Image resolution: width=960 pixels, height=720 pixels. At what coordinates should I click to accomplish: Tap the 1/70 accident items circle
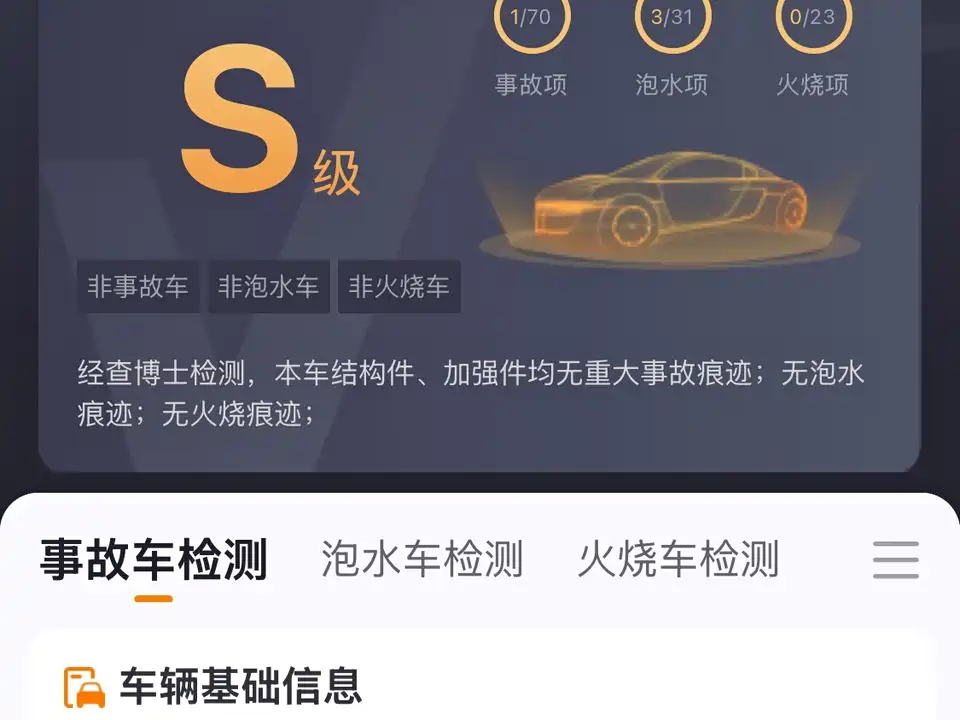531,18
